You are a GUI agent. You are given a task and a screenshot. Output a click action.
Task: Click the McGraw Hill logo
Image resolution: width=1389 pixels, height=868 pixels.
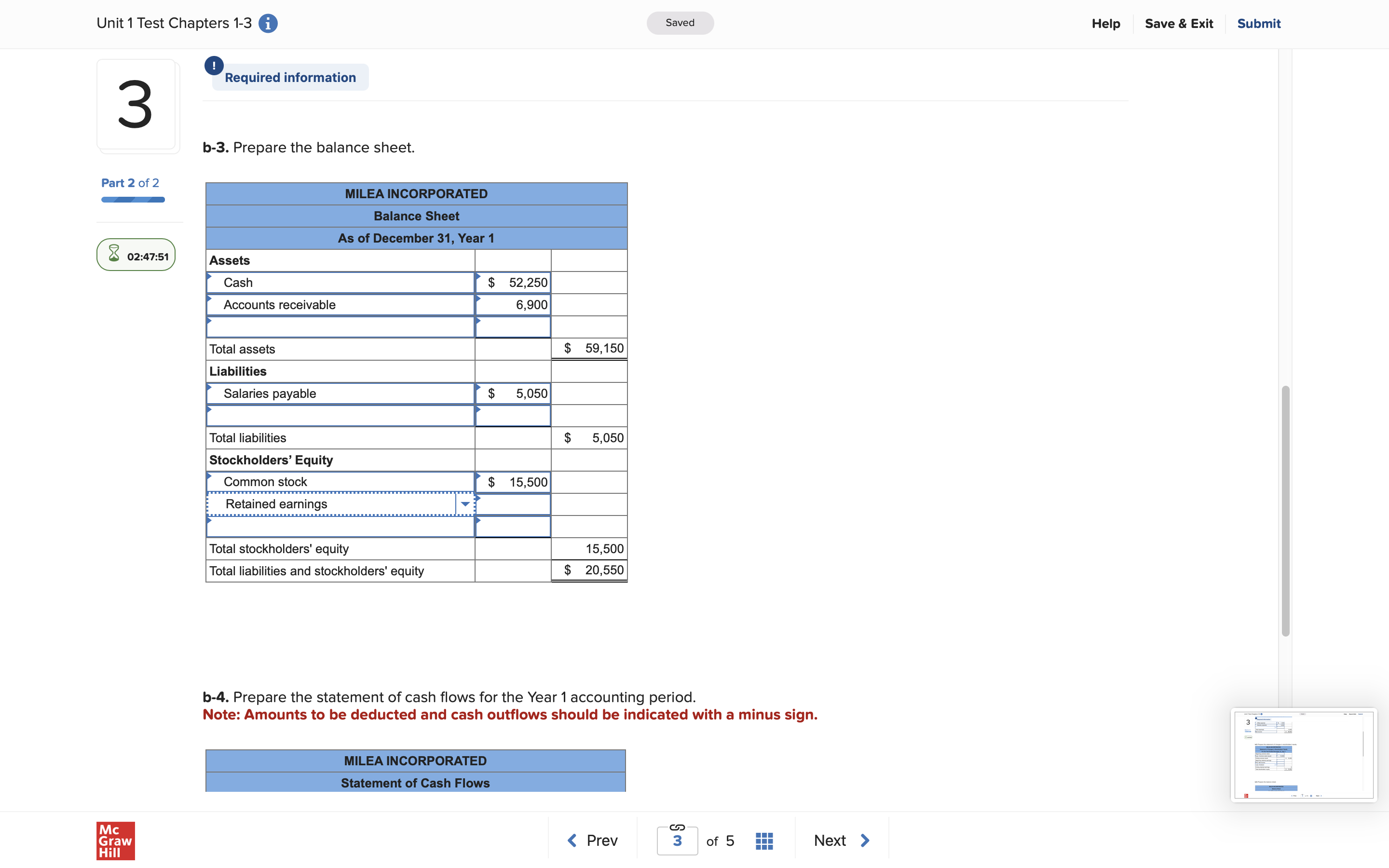[115, 841]
